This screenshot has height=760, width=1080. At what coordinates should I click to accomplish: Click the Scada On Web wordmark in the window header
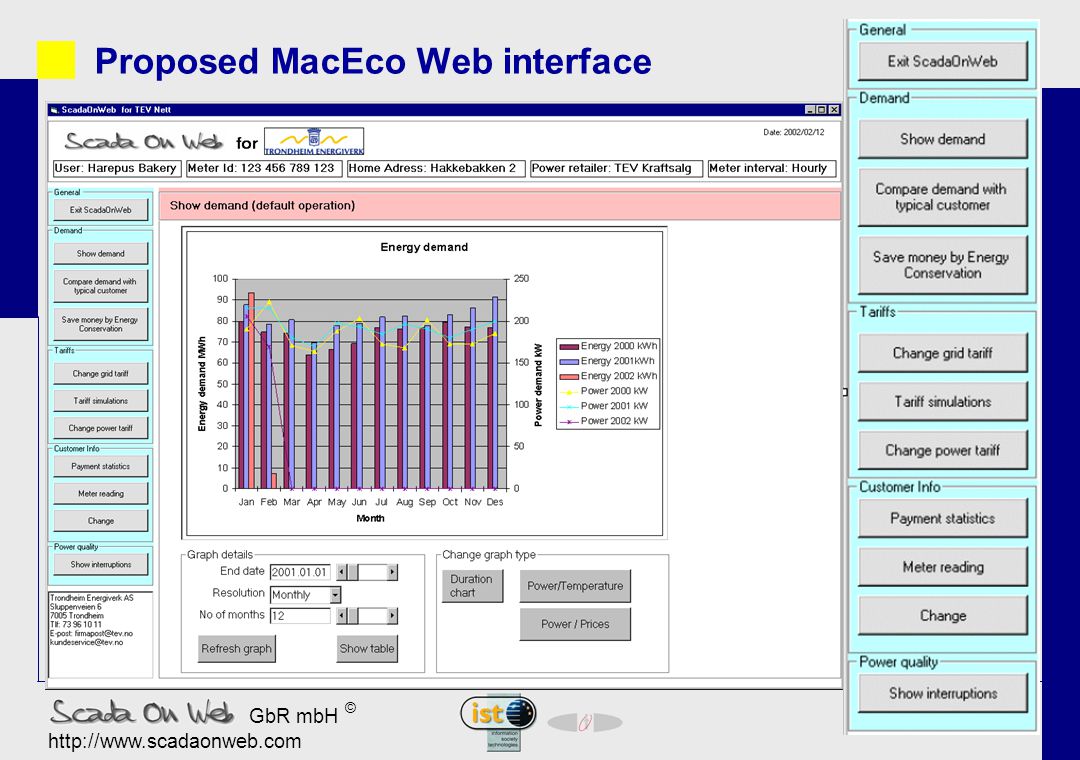click(143, 141)
